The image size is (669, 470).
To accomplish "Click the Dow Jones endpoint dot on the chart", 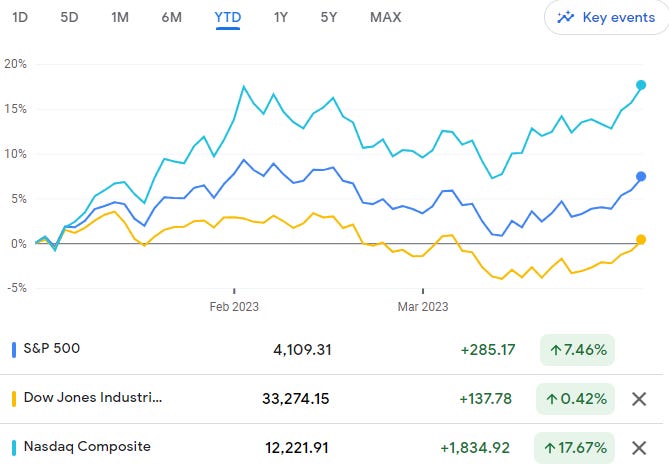I will click(640, 240).
